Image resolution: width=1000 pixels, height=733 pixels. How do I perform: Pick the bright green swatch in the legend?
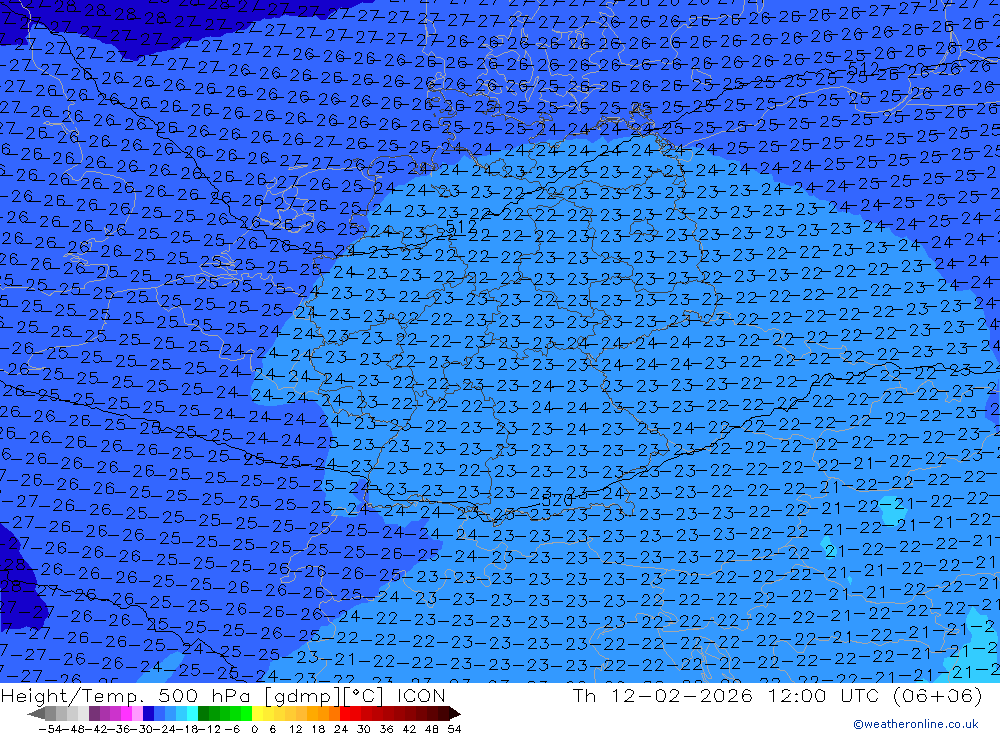point(247,714)
